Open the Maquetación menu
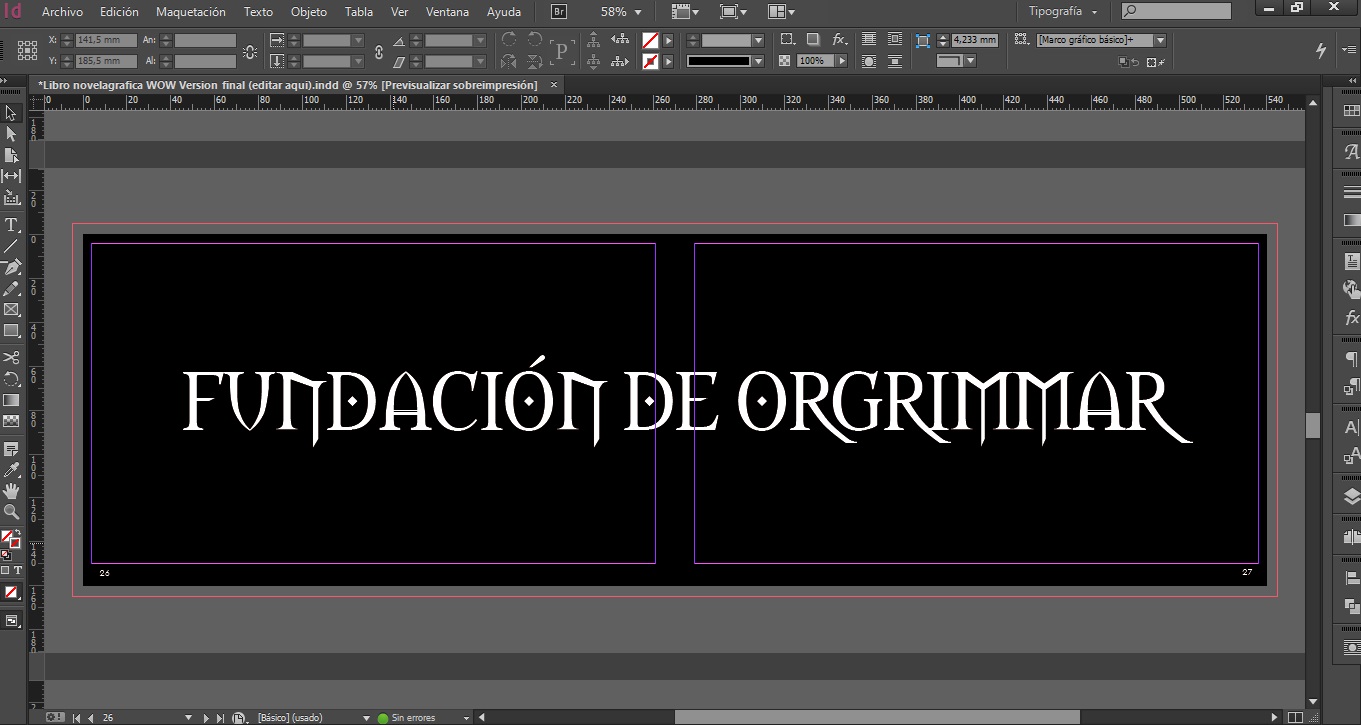 [191, 12]
